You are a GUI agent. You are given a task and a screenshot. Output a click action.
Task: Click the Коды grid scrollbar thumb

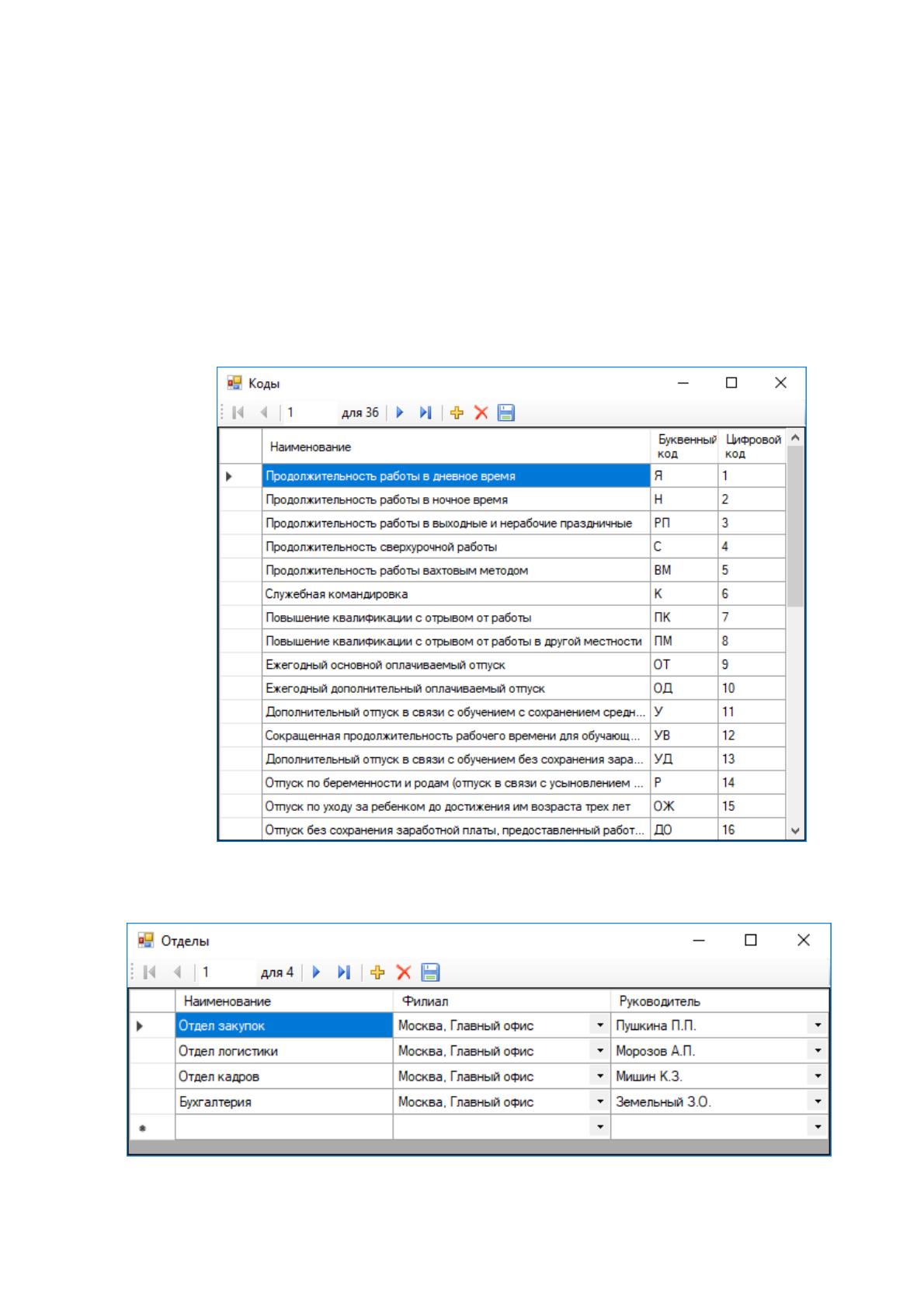[795, 527]
